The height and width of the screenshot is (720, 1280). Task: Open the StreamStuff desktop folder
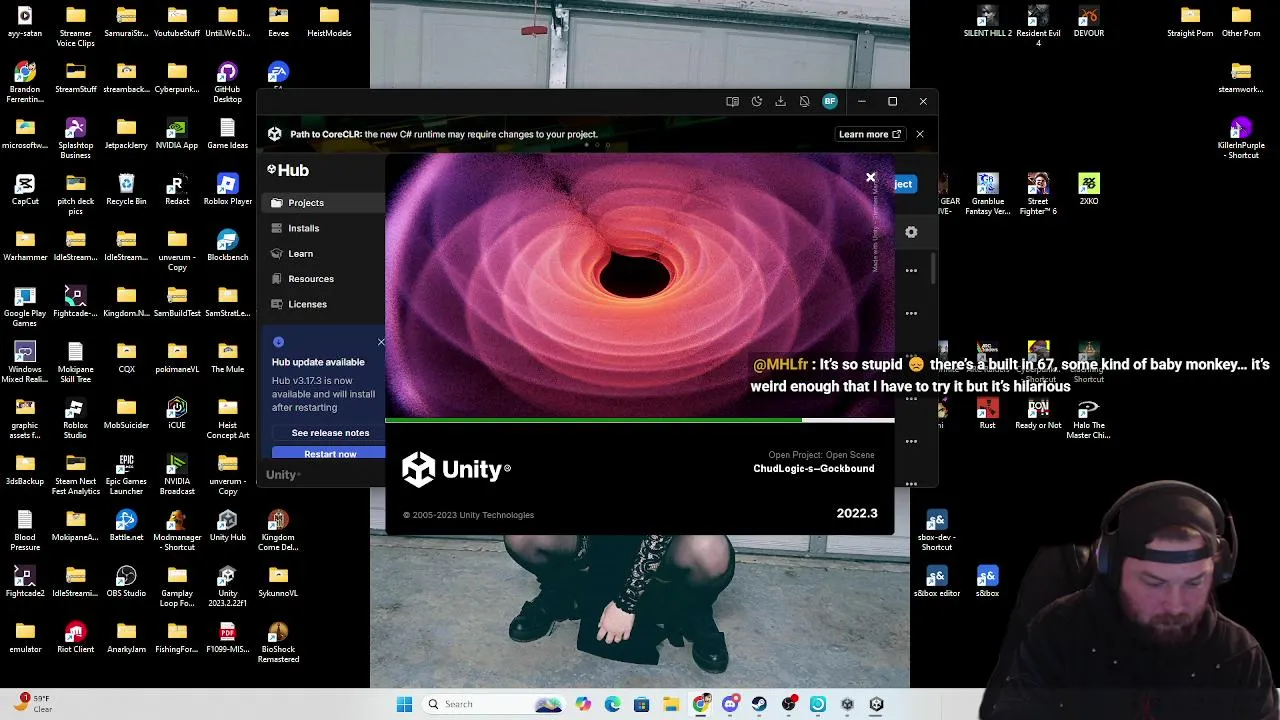75,77
